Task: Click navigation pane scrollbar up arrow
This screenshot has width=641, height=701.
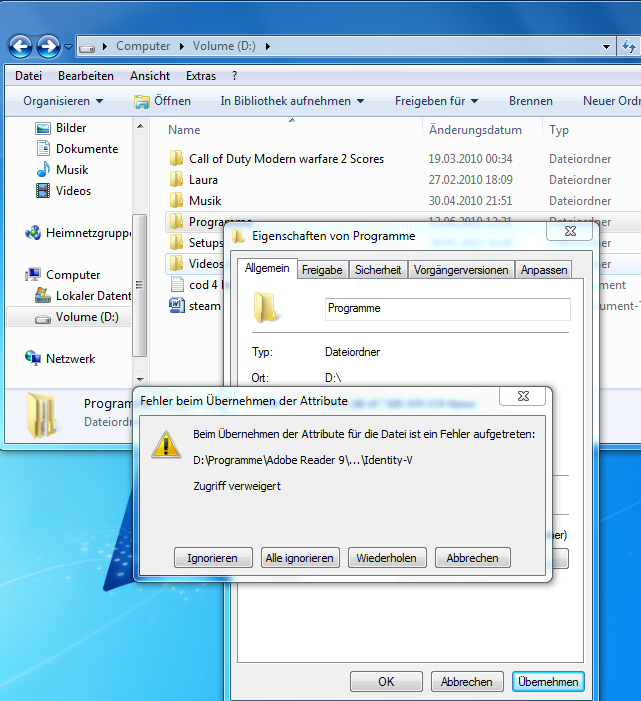Action: pyautogui.click(x=140, y=127)
